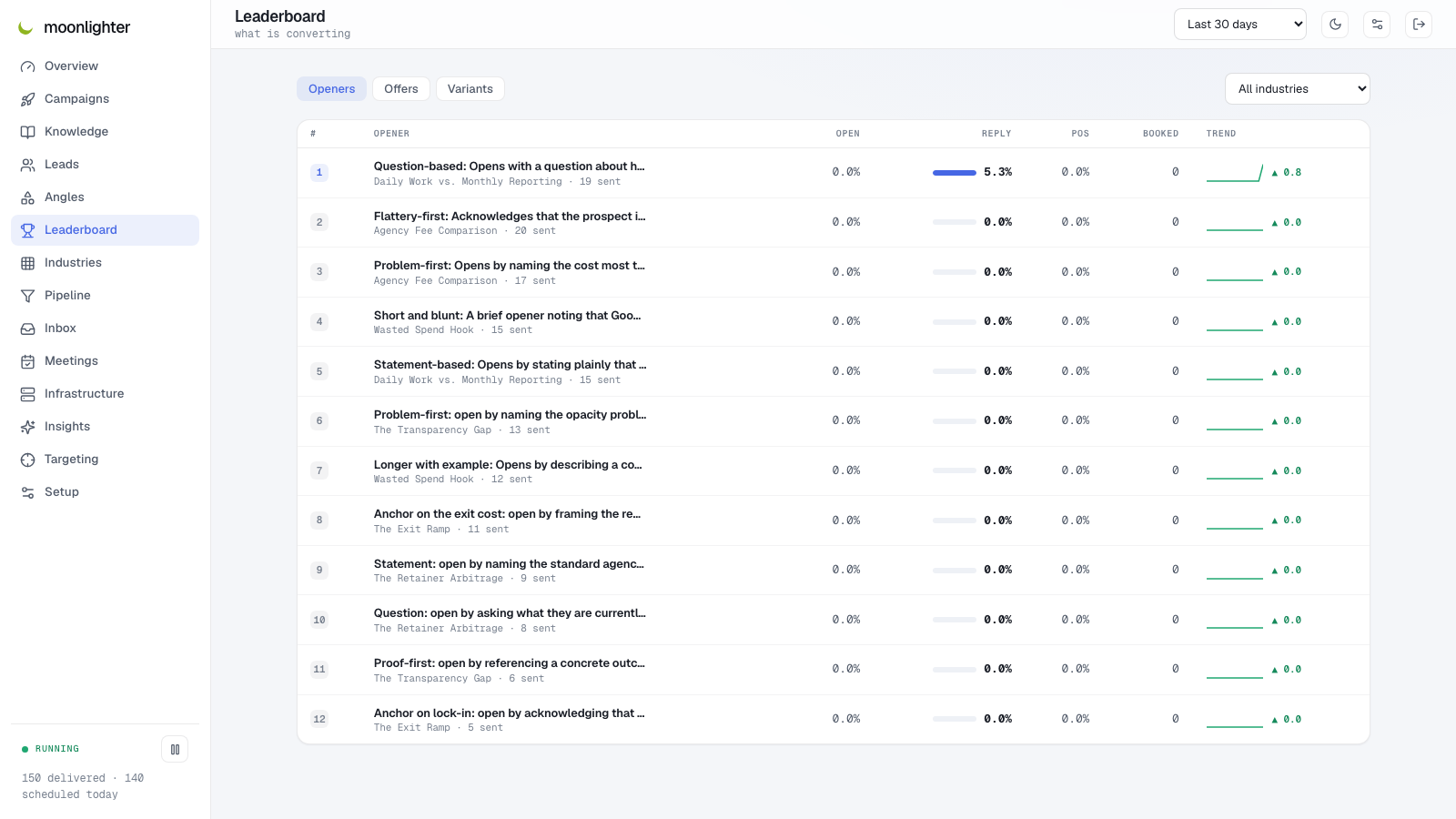Expand the All industries dropdown
The image size is (1456, 819).
(x=1298, y=89)
